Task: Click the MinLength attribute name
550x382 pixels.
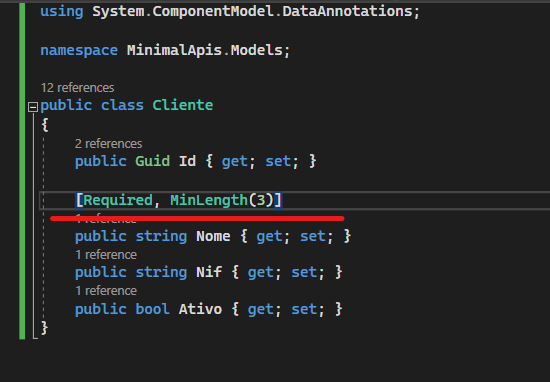Action: point(209,200)
